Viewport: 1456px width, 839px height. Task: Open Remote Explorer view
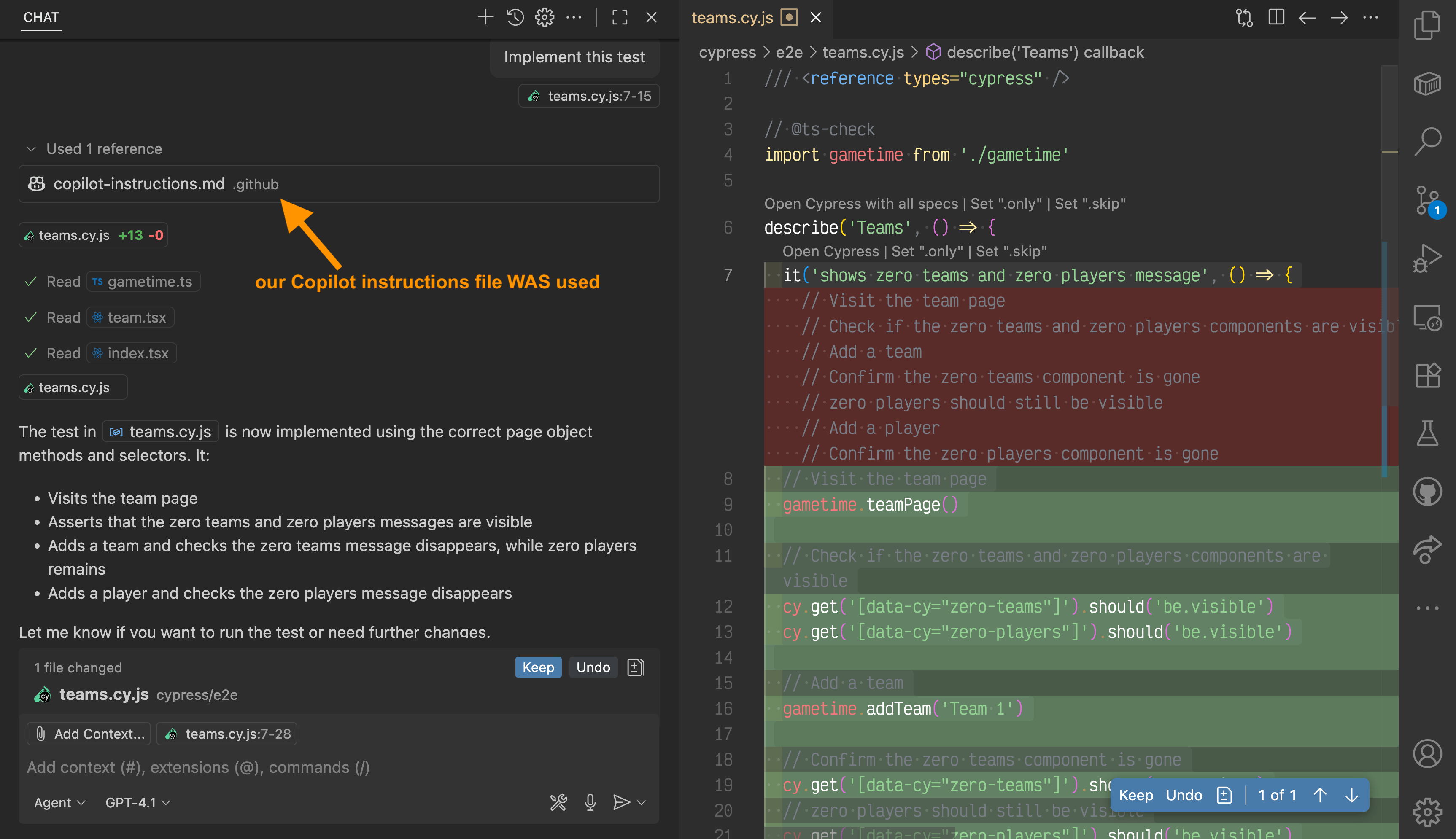(x=1427, y=317)
